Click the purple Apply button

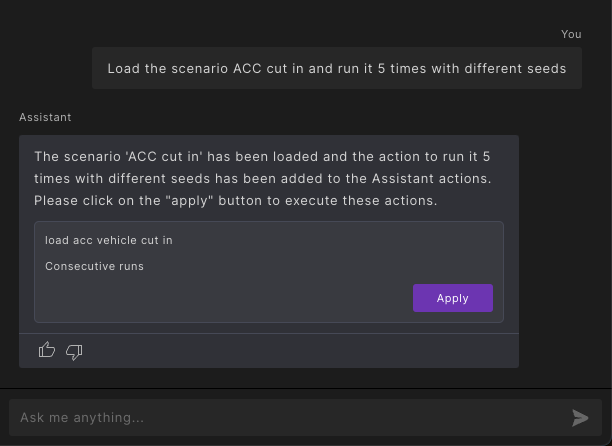click(x=452, y=298)
